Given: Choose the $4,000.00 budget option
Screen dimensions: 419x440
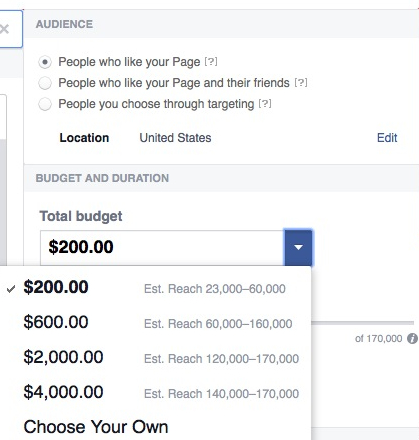Looking at the screenshot, I should (x=155, y=393).
